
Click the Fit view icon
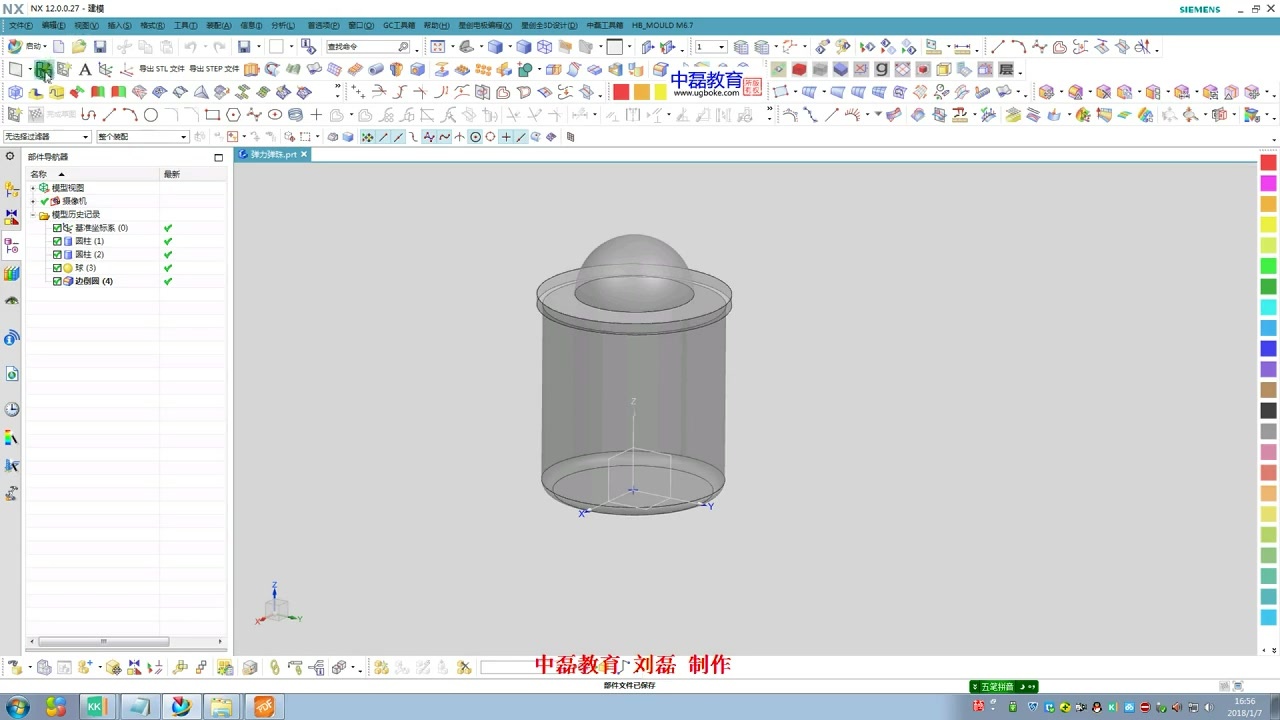pyautogui.click(x=437, y=47)
